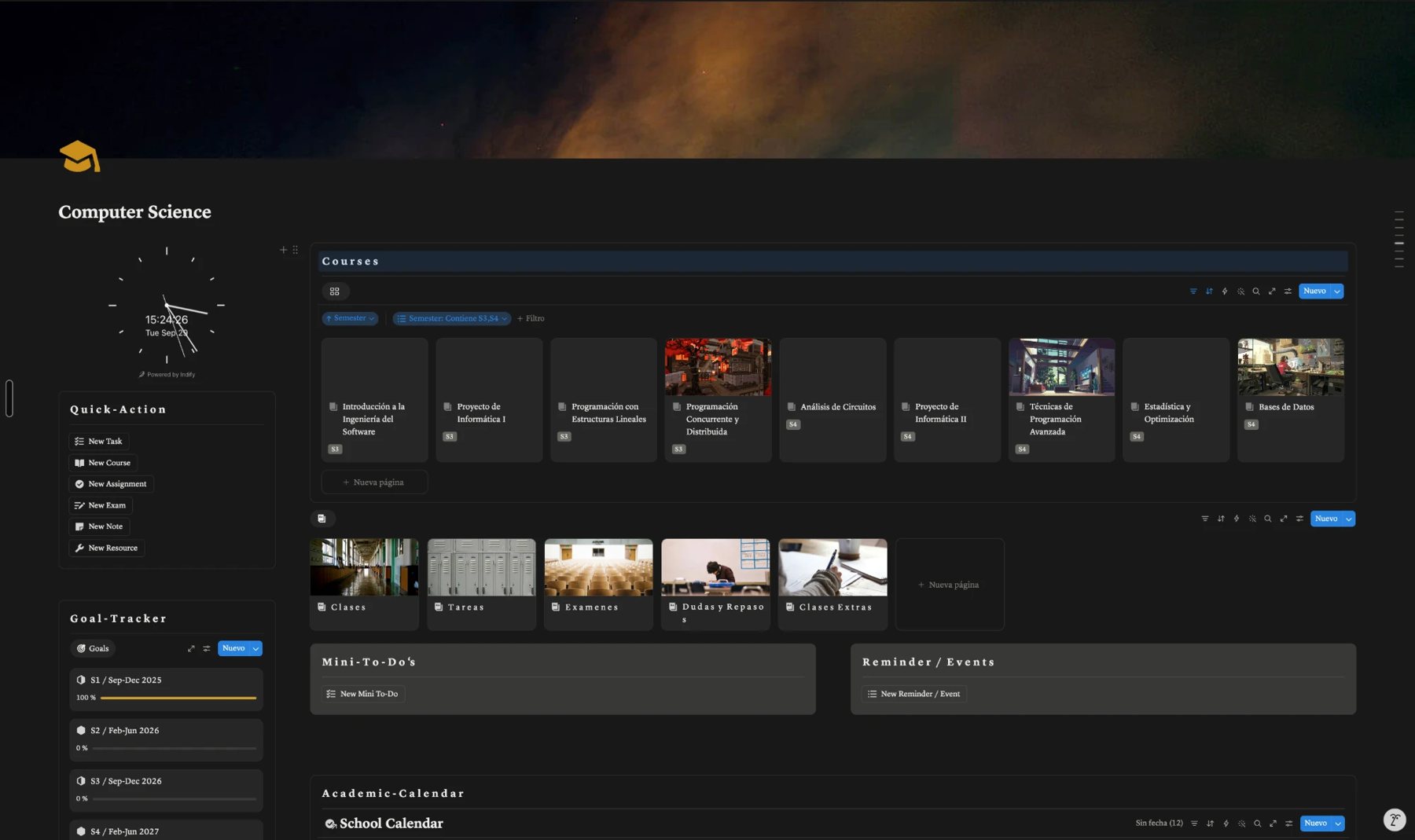Click Nueva página below the Courses cards
Image resolution: width=1415 pixels, height=840 pixels.
[x=374, y=482]
